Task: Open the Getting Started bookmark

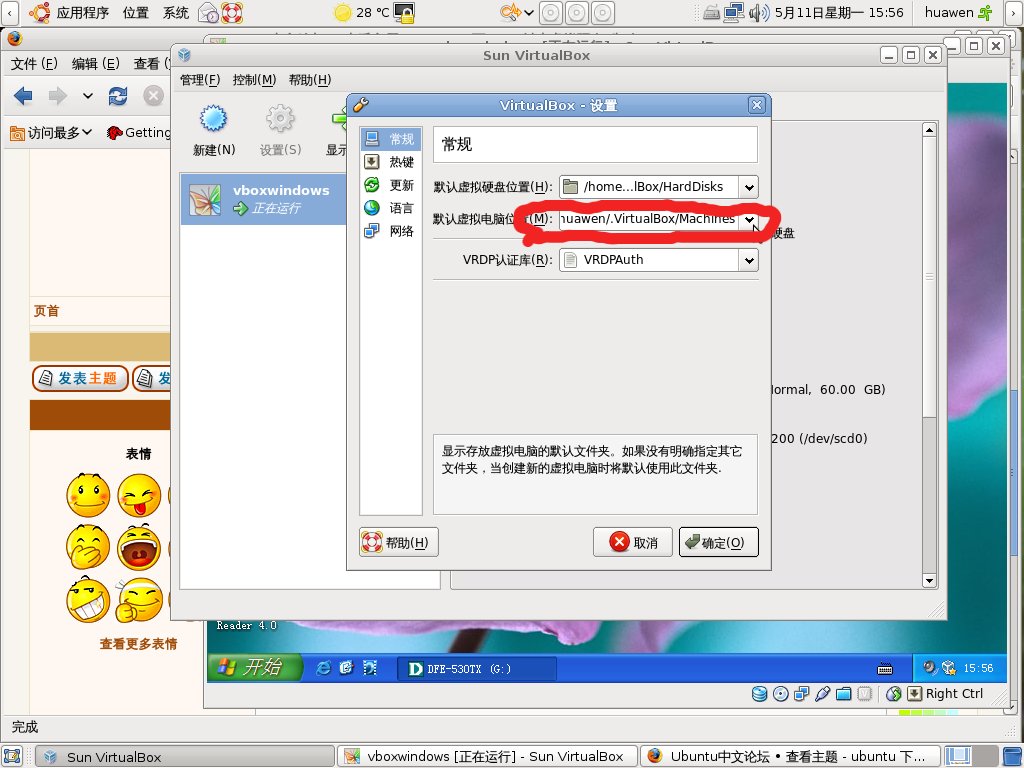Action: (138, 133)
